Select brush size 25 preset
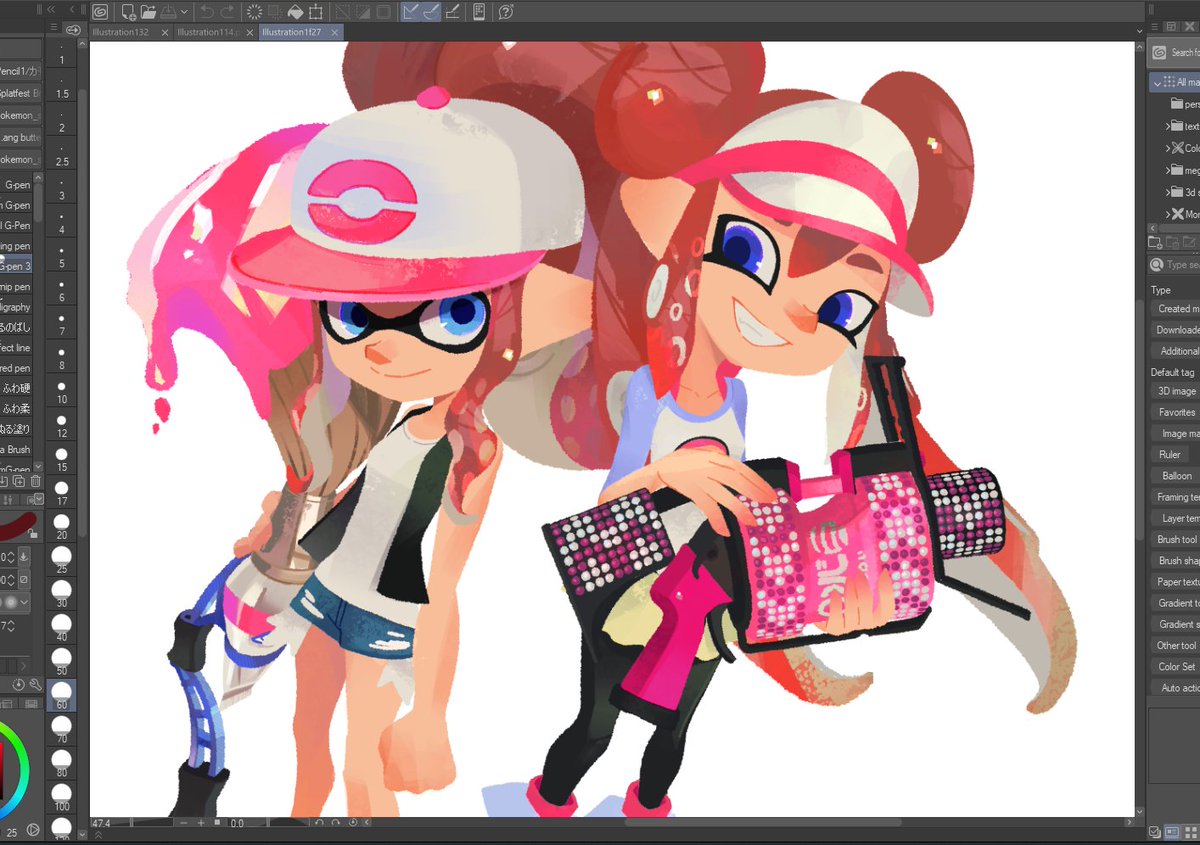 pos(62,560)
